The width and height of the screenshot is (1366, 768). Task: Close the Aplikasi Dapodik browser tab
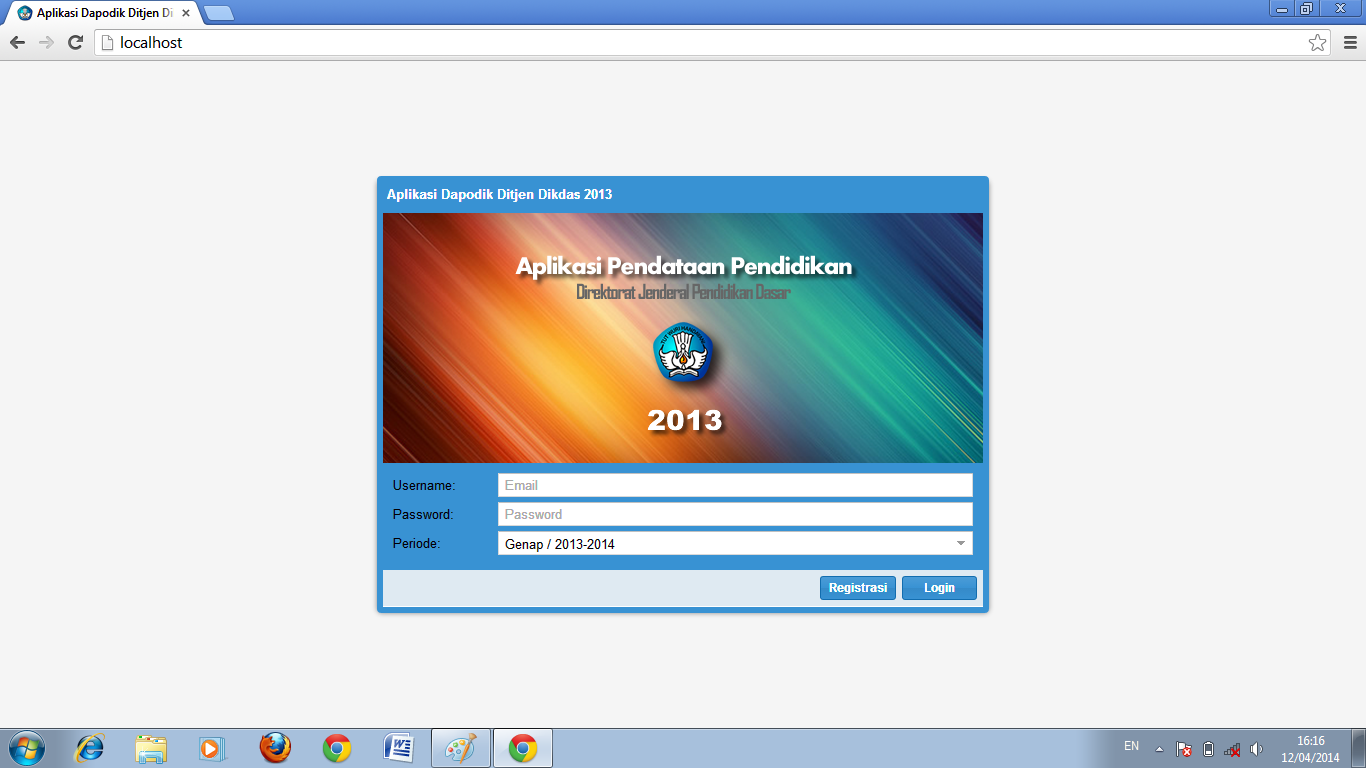point(186,13)
